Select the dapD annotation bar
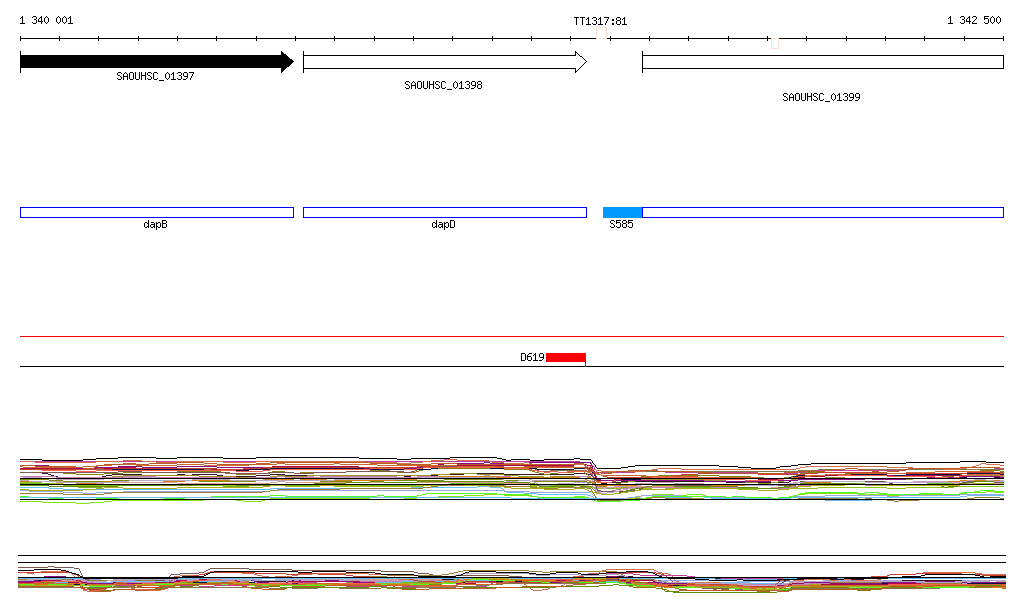 [444, 212]
